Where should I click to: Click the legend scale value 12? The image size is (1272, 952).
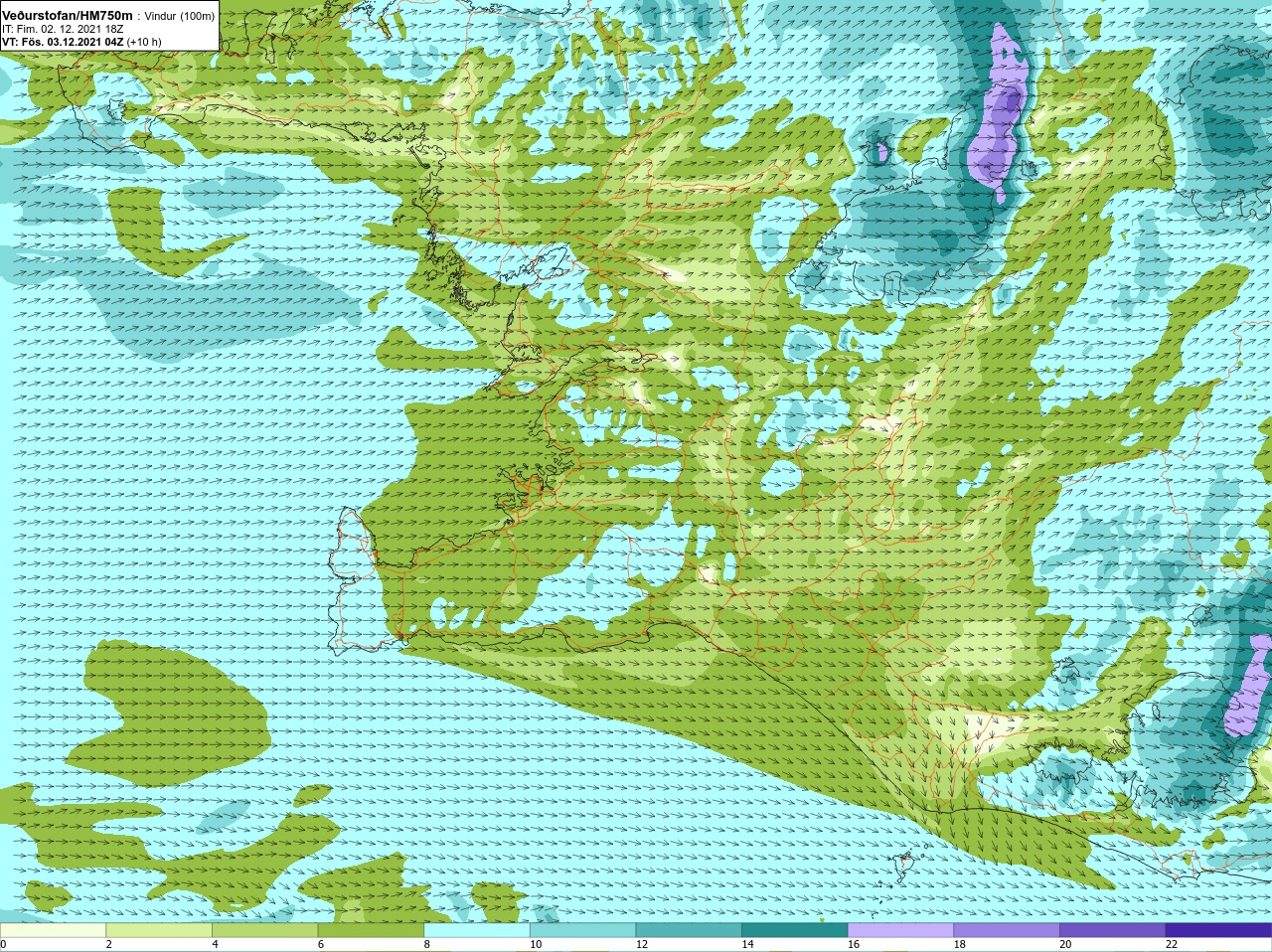(642, 944)
